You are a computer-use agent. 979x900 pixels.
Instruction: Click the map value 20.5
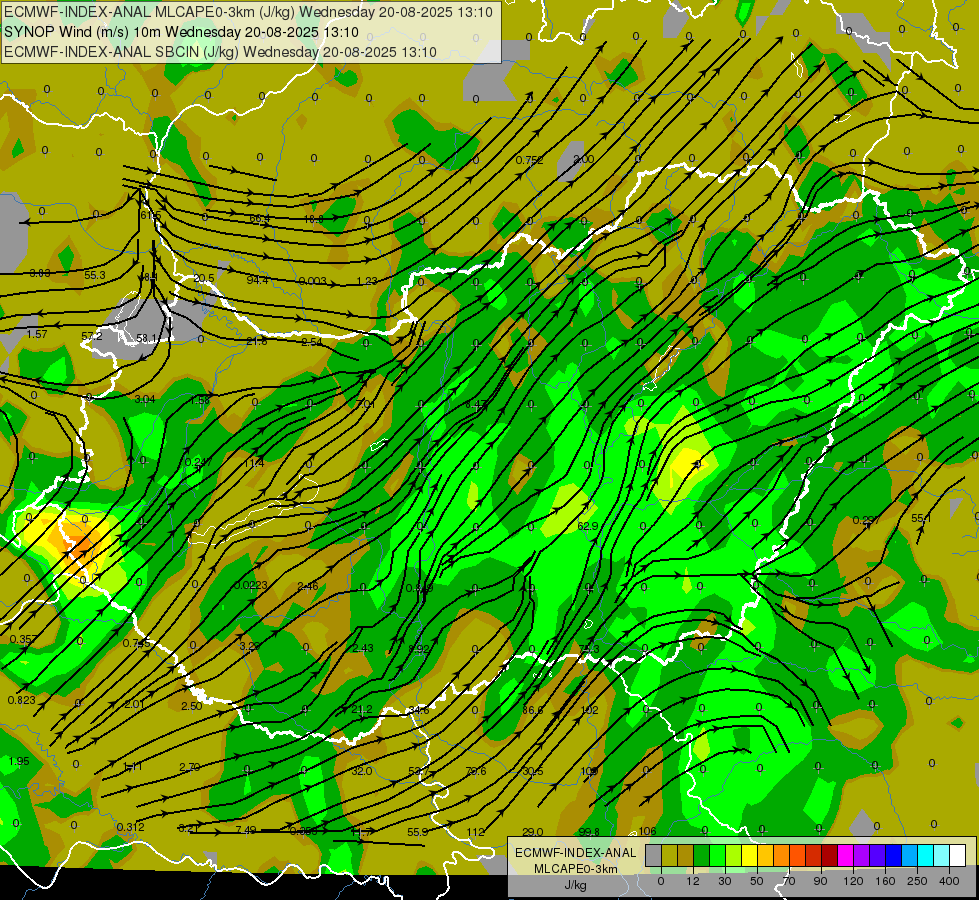pos(204,279)
